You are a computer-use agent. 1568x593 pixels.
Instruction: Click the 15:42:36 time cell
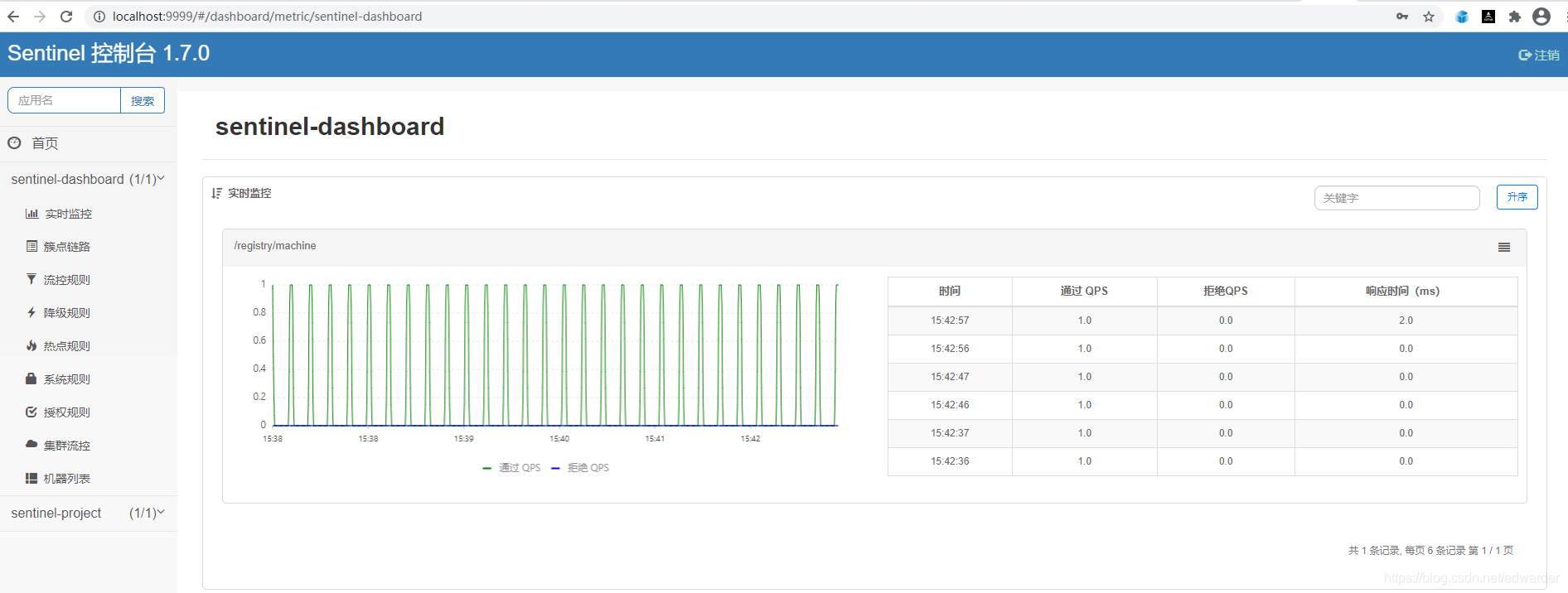tap(950, 461)
